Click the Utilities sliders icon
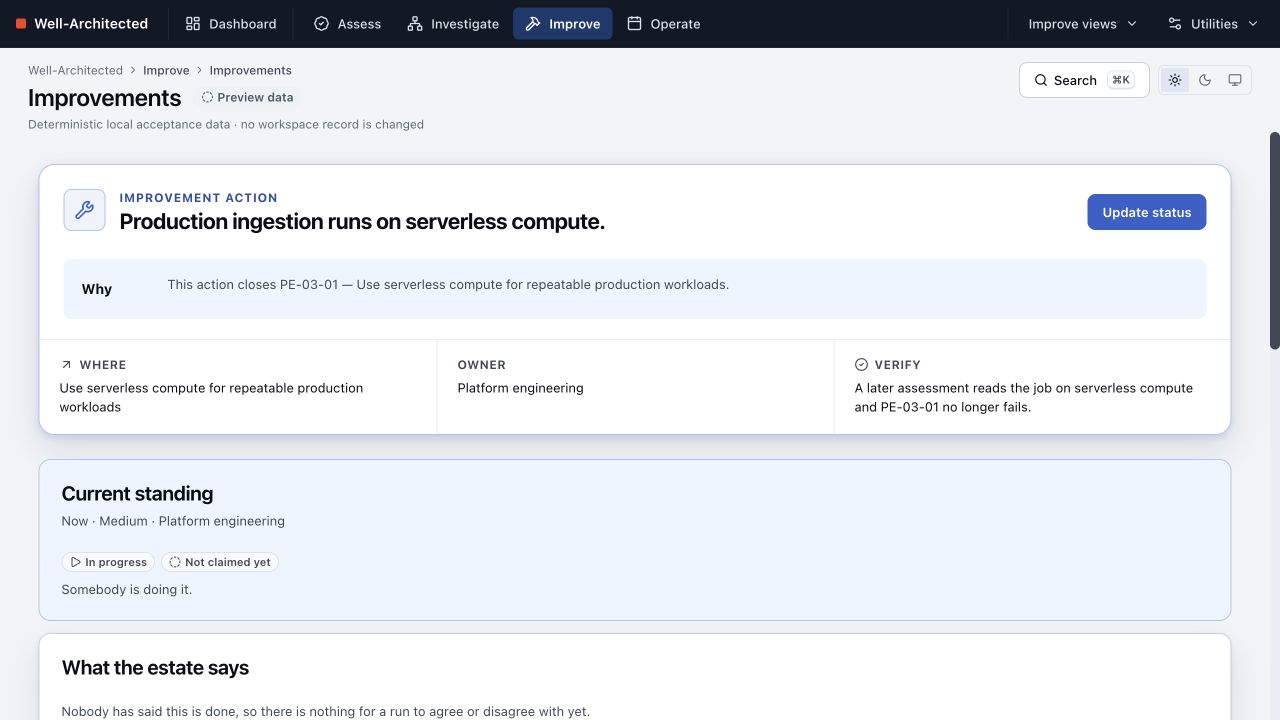 [1175, 24]
